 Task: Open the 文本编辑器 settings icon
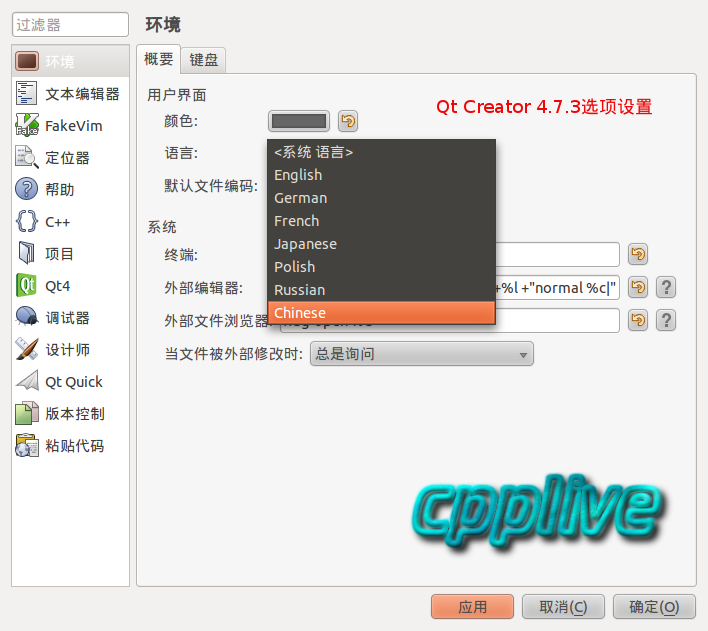pyautogui.click(x=27, y=93)
